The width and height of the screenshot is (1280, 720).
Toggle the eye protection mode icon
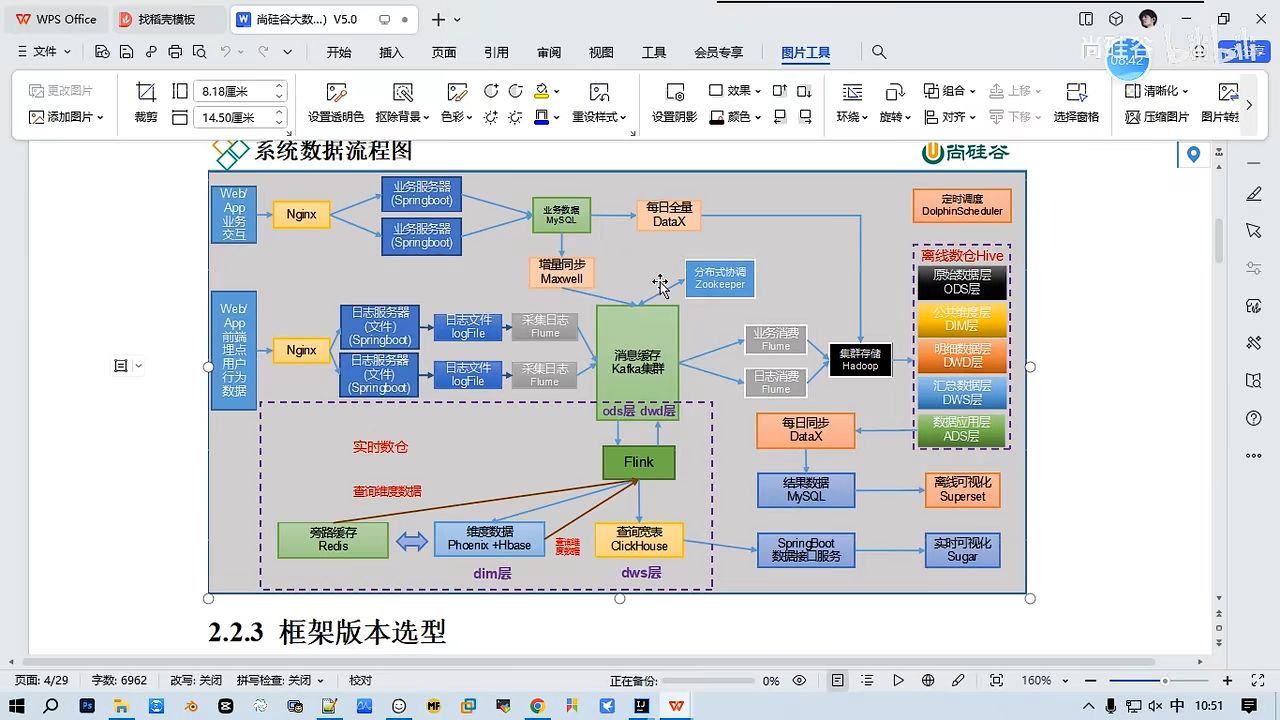(x=799, y=680)
